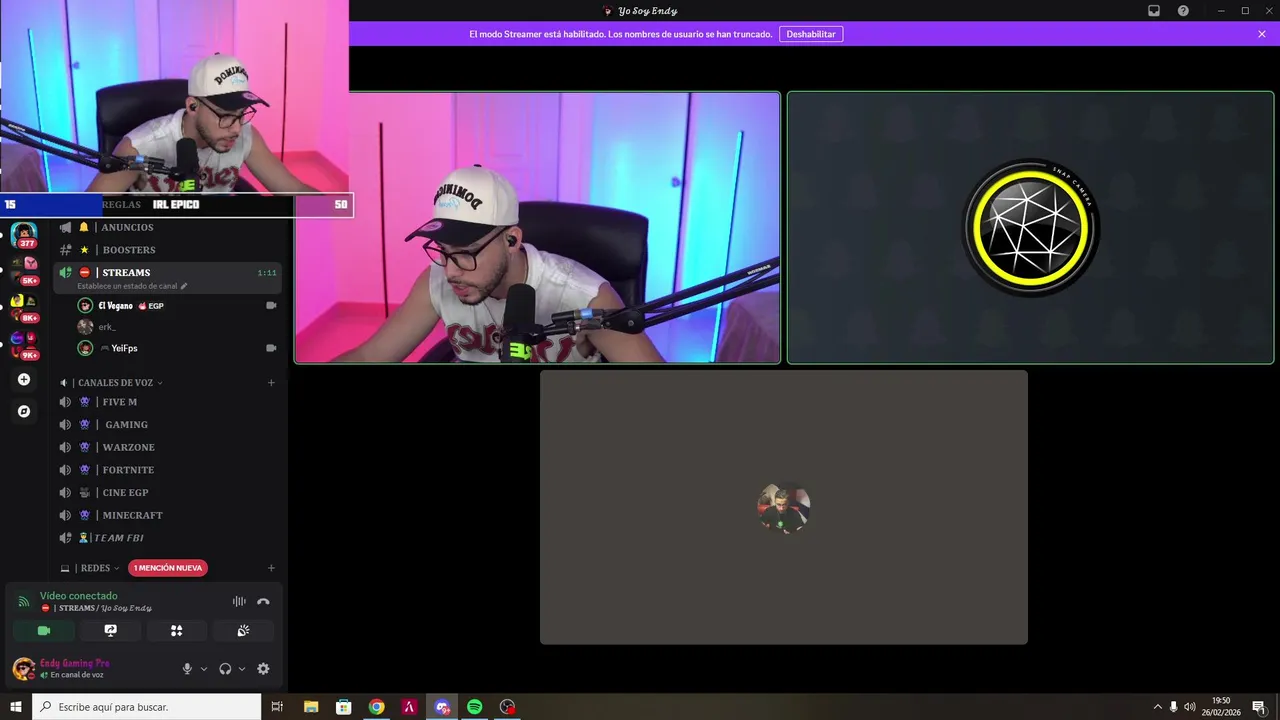This screenshot has height=720, width=1280.
Task: Open noise suppression waveform icon
Action: click(239, 601)
